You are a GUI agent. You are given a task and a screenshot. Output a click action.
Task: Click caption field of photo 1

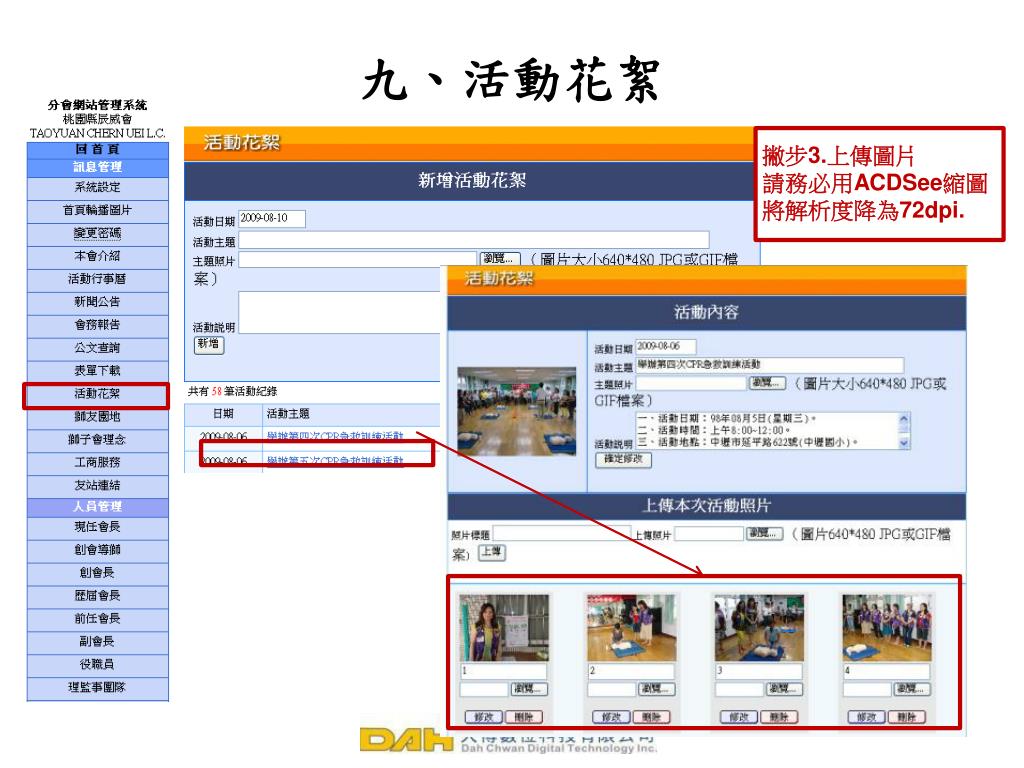point(504,671)
